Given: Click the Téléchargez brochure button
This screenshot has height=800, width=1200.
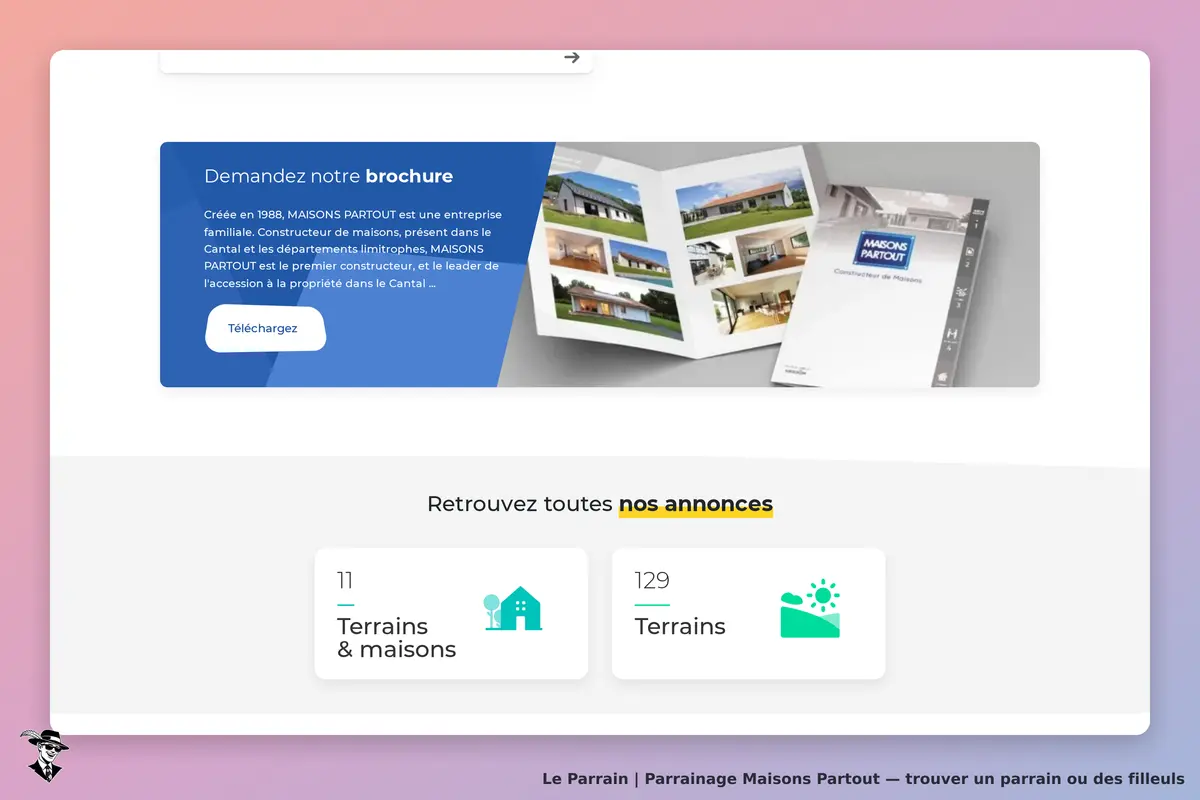Looking at the screenshot, I should coord(265,329).
